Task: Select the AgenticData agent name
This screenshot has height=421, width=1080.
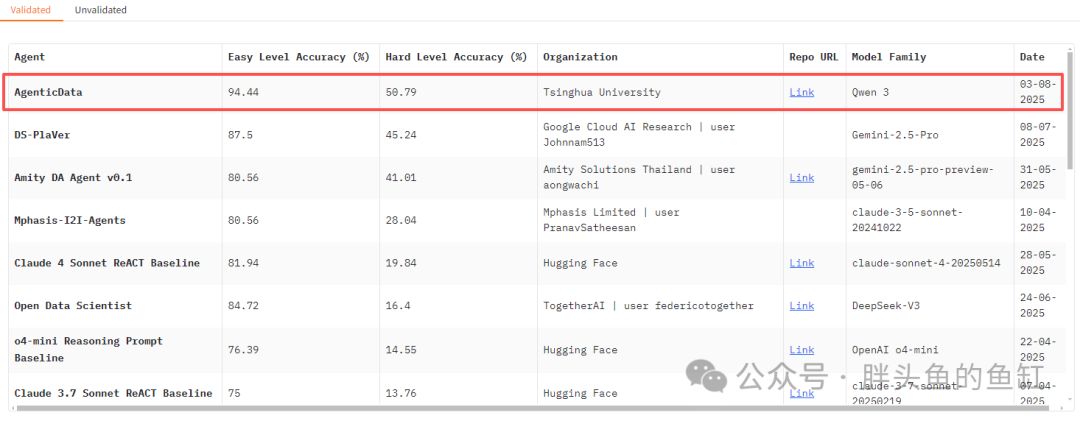Action: point(48,92)
